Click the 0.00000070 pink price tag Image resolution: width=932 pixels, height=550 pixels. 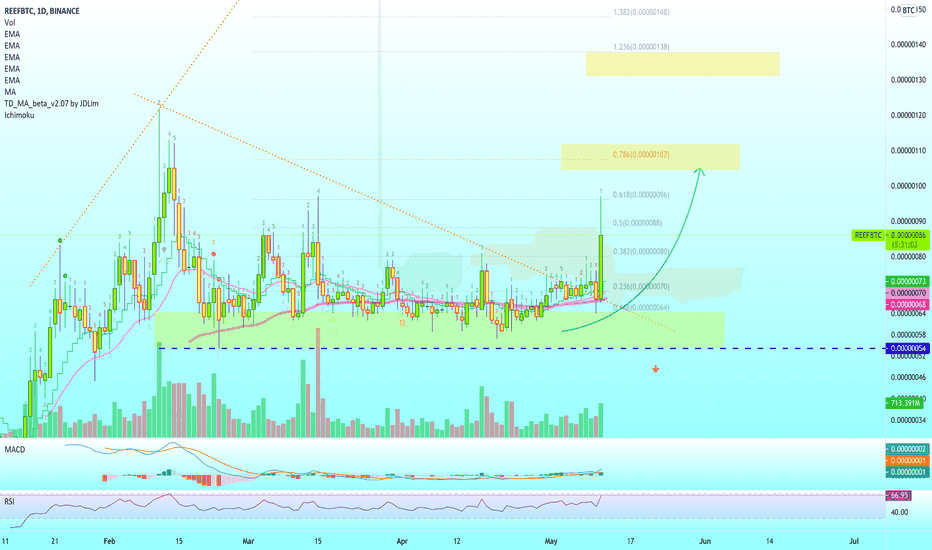[x=906, y=293]
